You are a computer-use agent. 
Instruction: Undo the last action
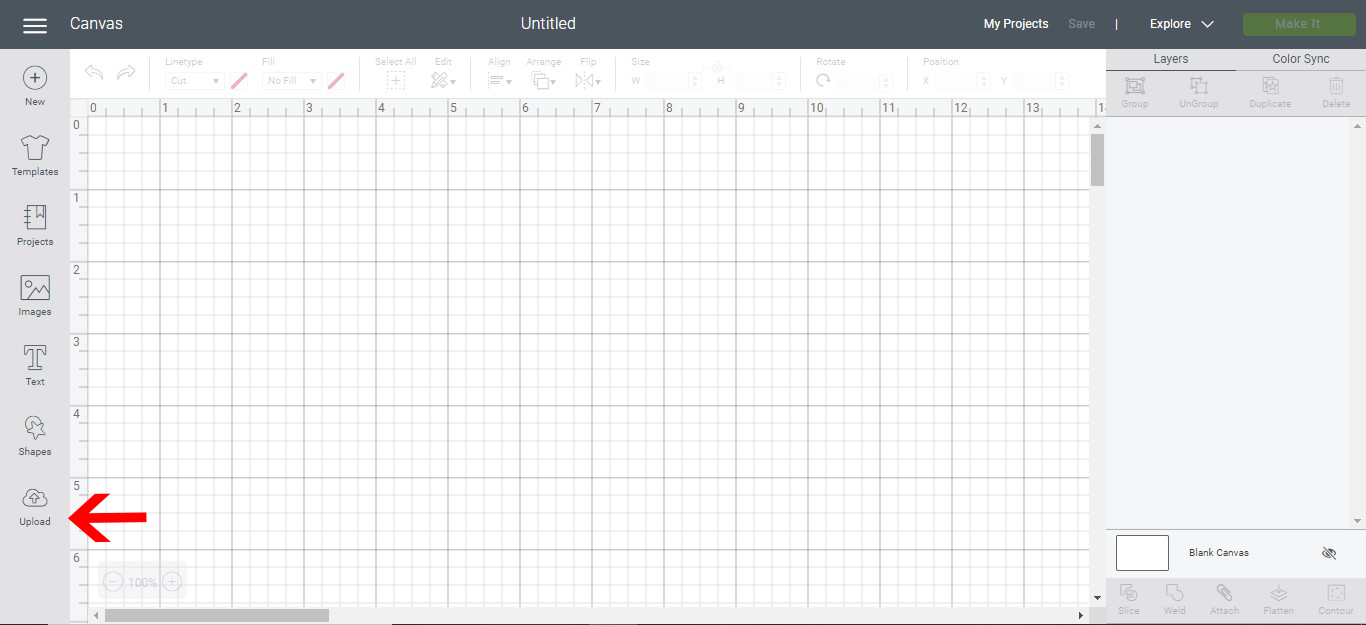coord(94,73)
